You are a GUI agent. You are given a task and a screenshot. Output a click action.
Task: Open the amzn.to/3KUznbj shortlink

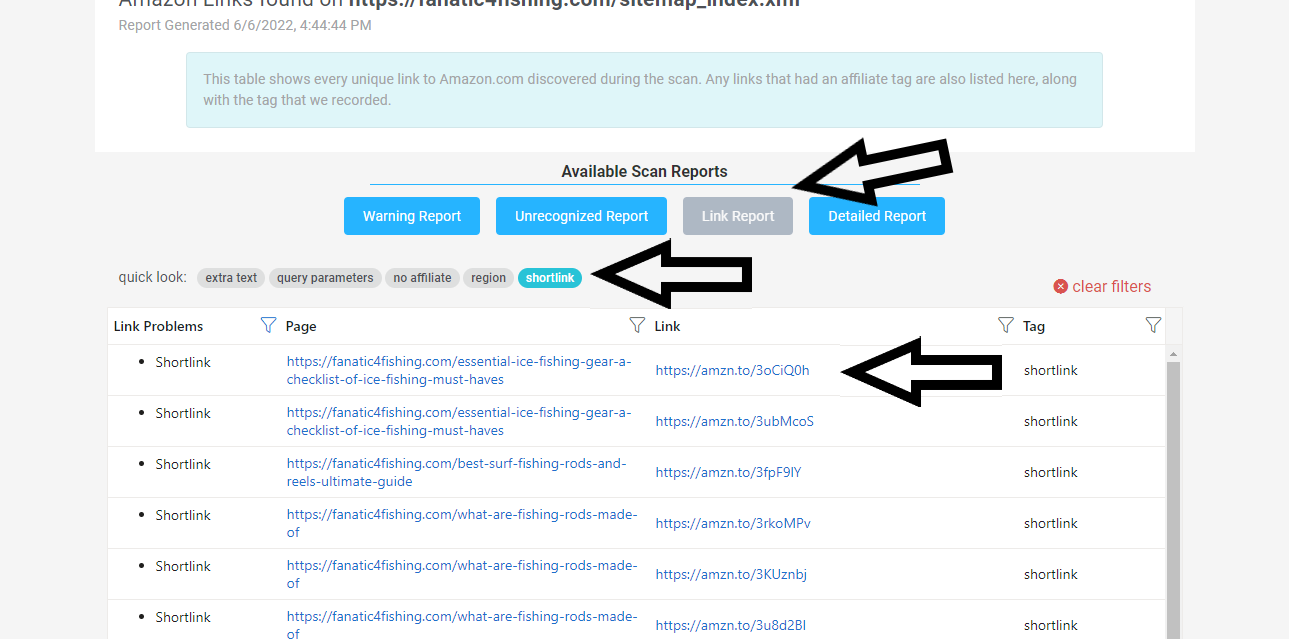click(x=731, y=574)
